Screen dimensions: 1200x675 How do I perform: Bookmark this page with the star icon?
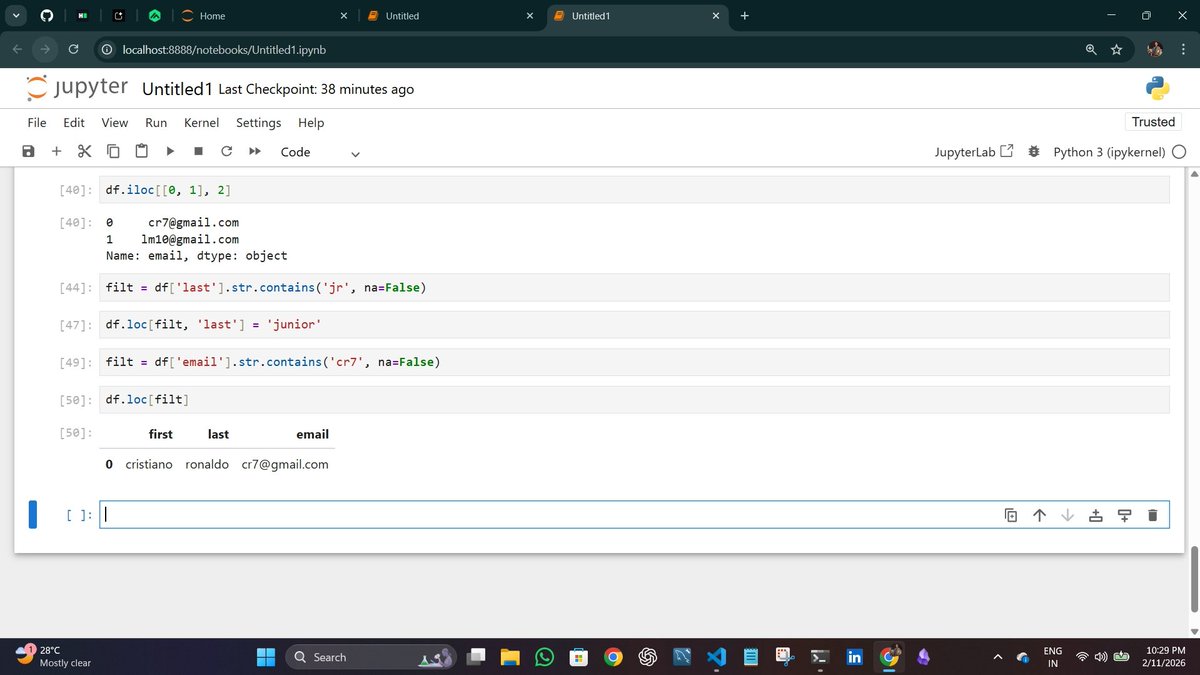coord(1116,49)
